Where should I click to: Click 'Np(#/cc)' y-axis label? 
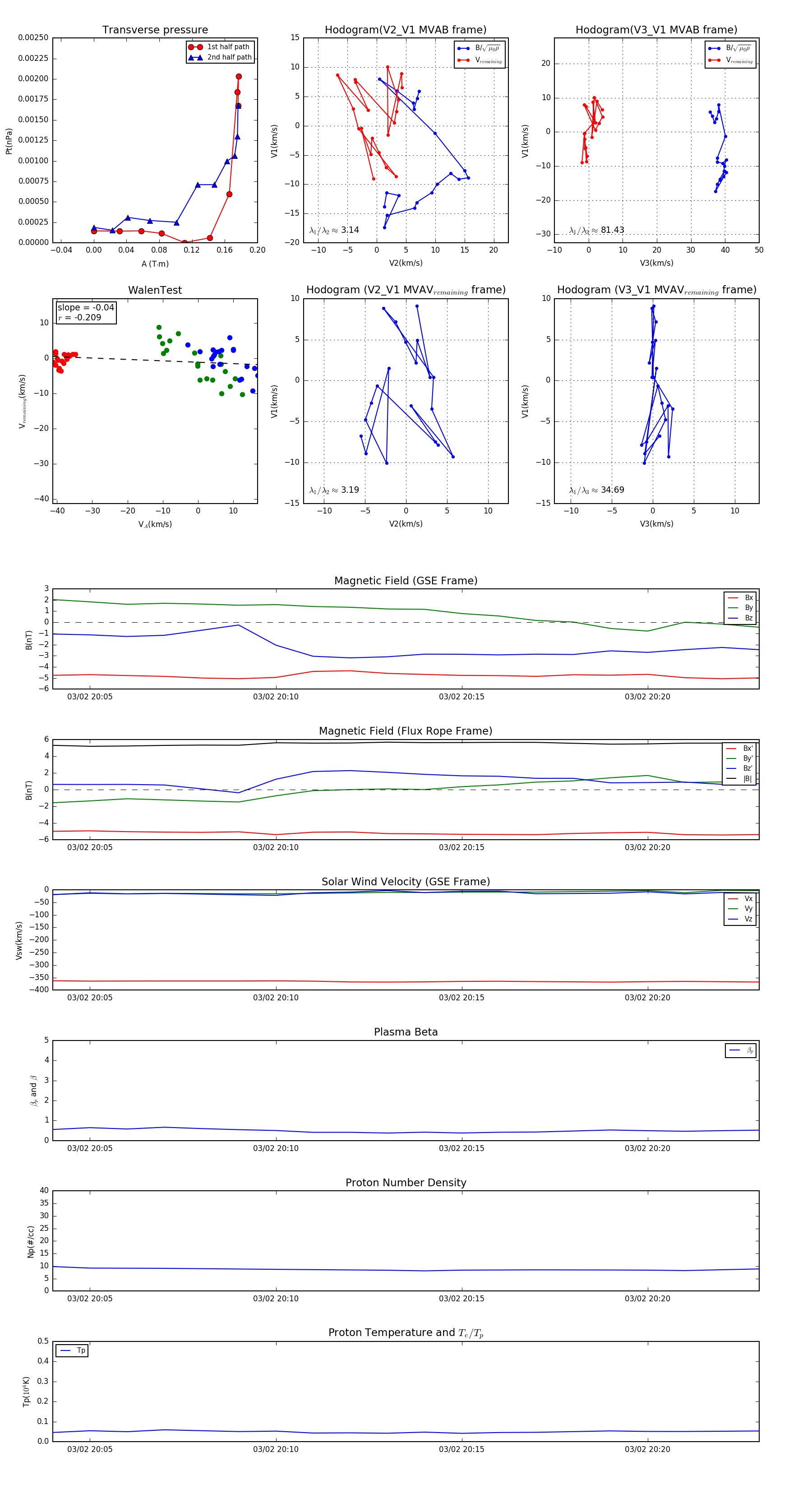31,1242
